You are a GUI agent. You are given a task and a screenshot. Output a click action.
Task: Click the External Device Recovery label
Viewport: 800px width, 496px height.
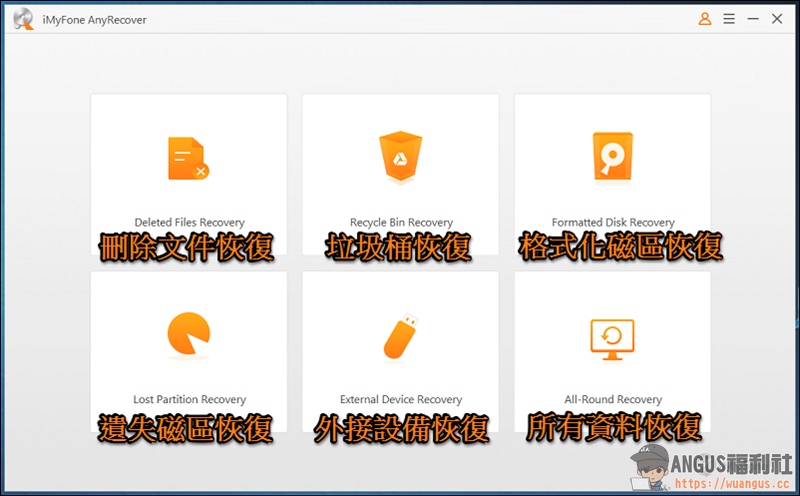tap(401, 400)
